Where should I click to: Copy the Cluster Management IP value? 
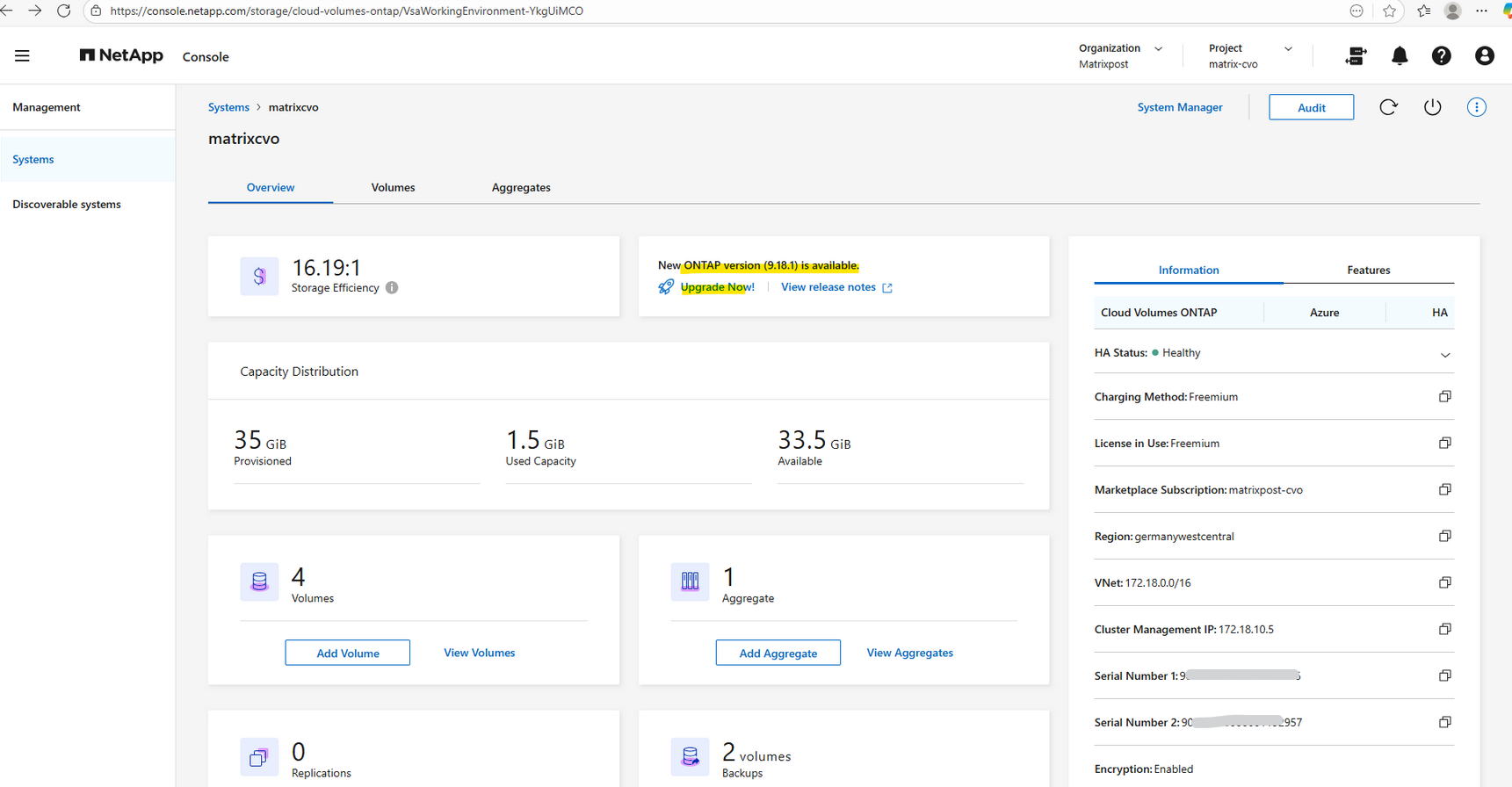pyautogui.click(x=1444, y=629)
